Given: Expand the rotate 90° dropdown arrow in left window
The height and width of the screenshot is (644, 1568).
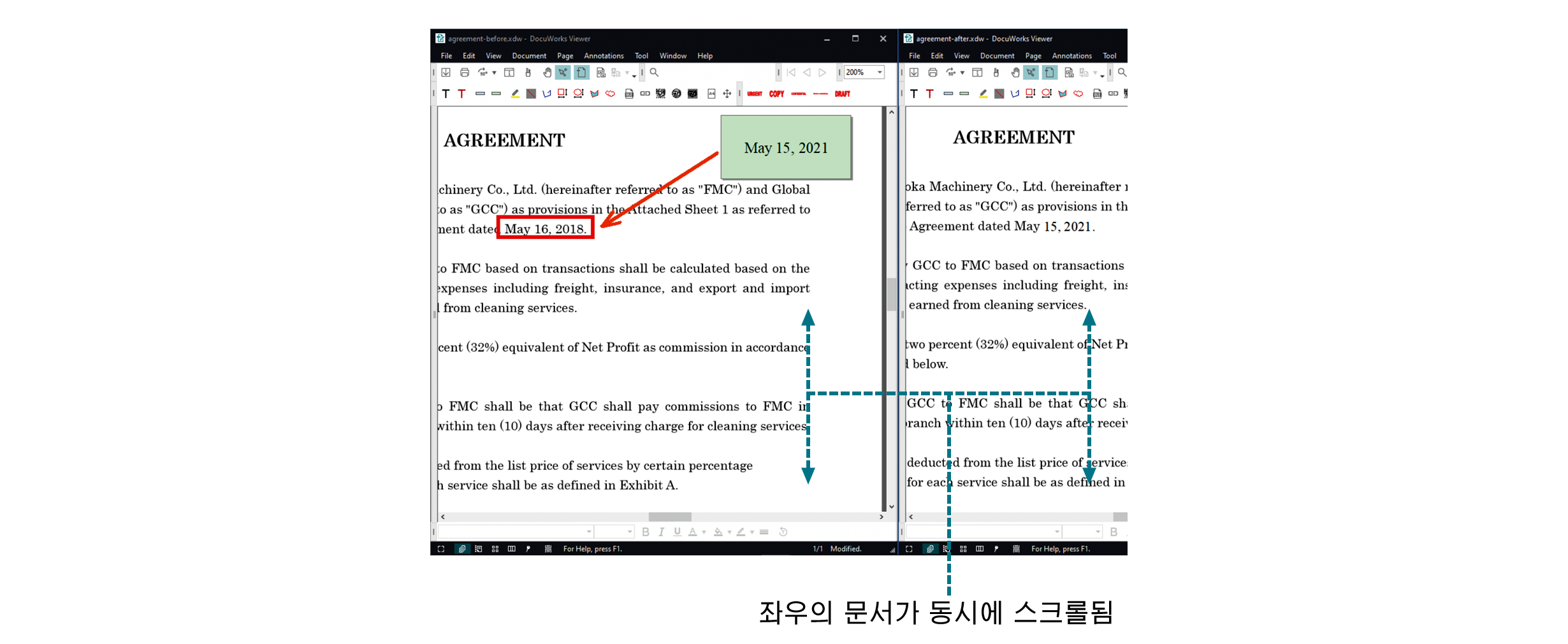Looking at the screenshot, I should click(x=494, y=73).
